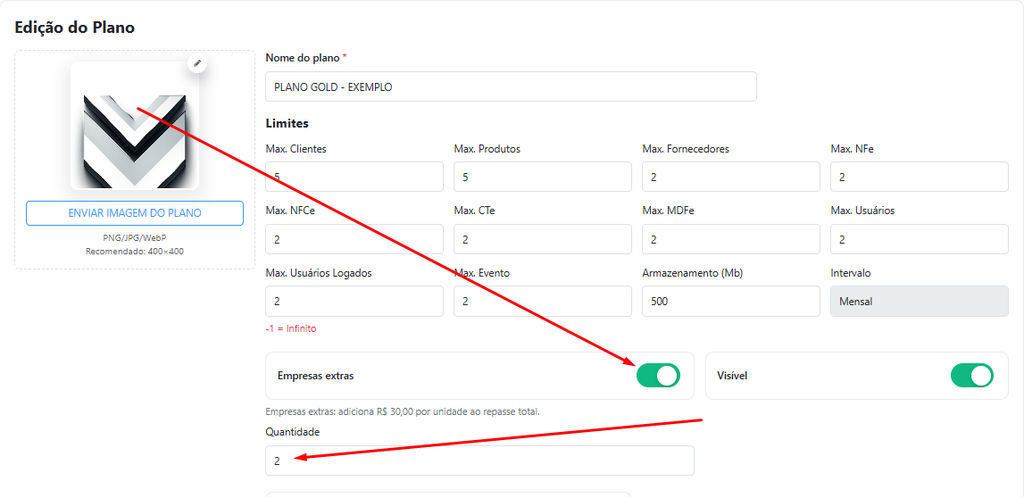Open the Intervalo Mensal field

click(x=919, y=302)
